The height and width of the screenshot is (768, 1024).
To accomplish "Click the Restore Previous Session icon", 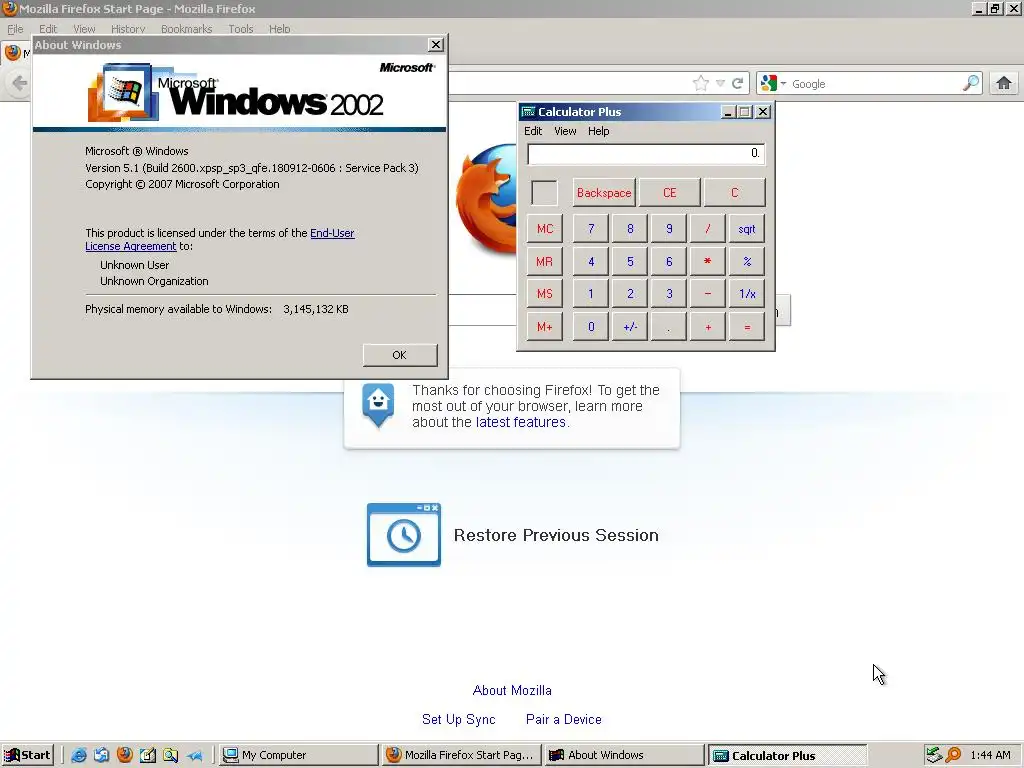I will point(404,535).
